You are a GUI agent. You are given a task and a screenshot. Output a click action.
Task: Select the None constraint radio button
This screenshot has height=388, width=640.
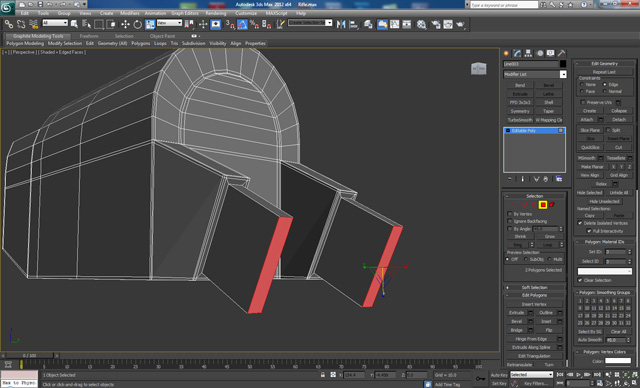pyautogui.click(x=582, y=84)
